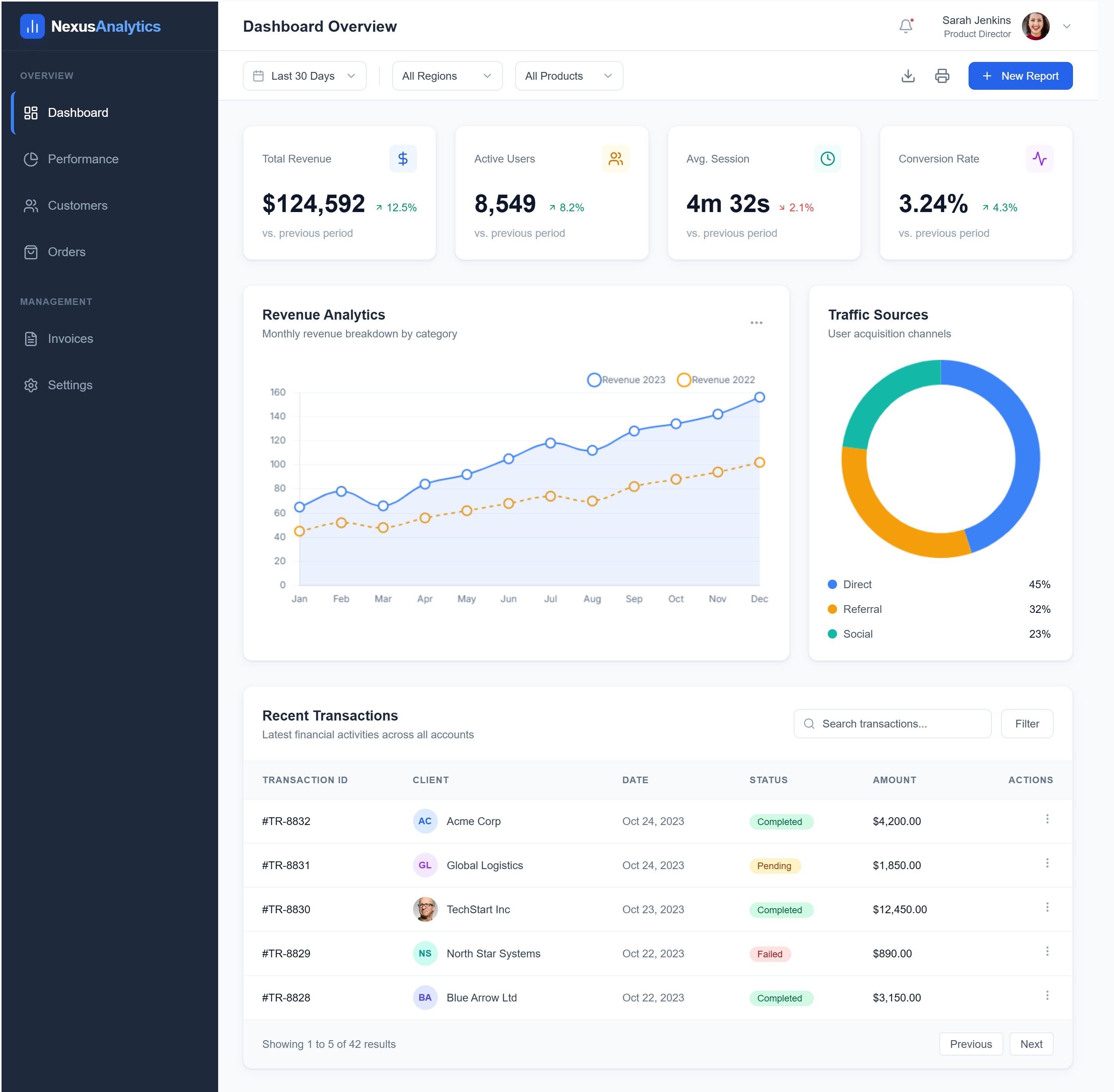Expand the user profile chevron menu
This screenshot has width=1114, height=1092.
1066,26
